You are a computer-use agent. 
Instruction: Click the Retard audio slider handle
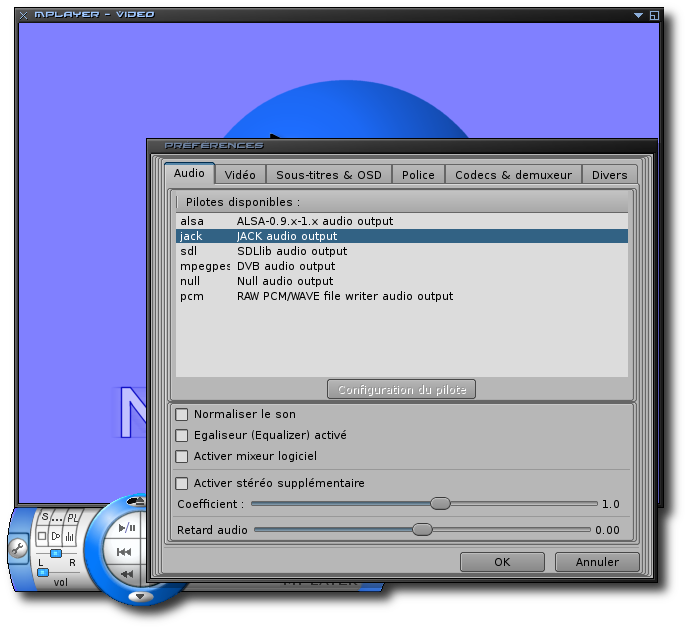[422, 530]
